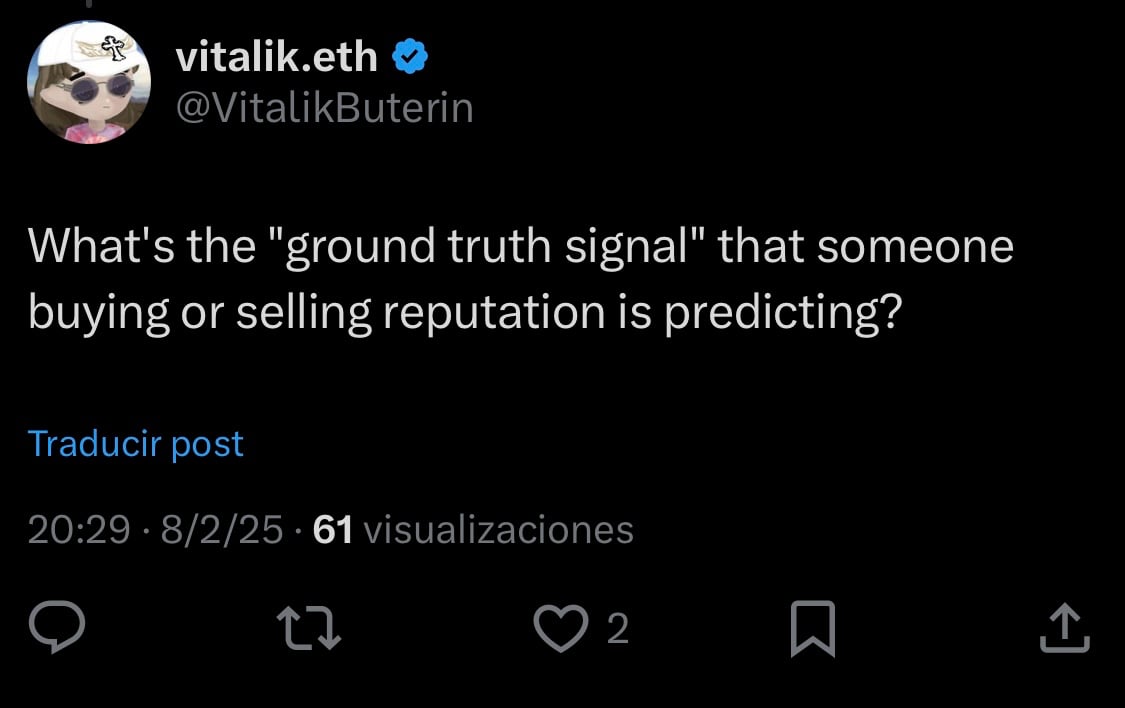This screenshot has width=1125, height=708.
Task: Select the tweet body text area
Action: pos(520,280)
